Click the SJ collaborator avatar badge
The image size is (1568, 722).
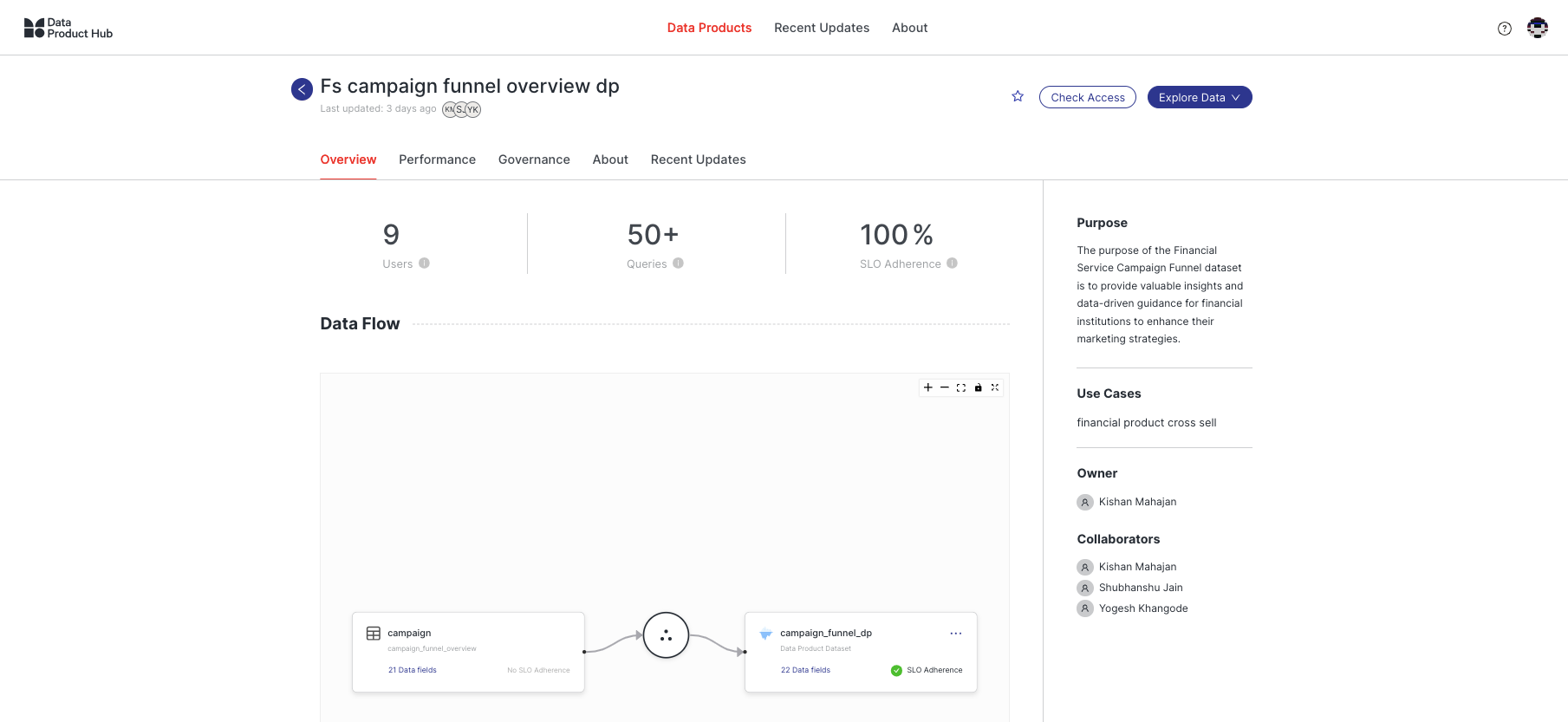[x=461, y=109]
